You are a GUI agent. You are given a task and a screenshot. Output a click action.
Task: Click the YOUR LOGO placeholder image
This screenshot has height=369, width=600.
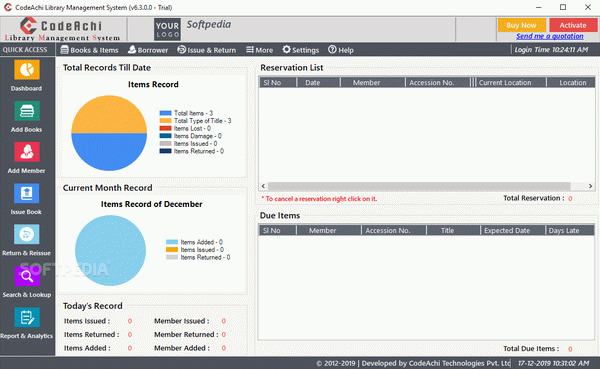pyautogui.click(x=167, y=29)
